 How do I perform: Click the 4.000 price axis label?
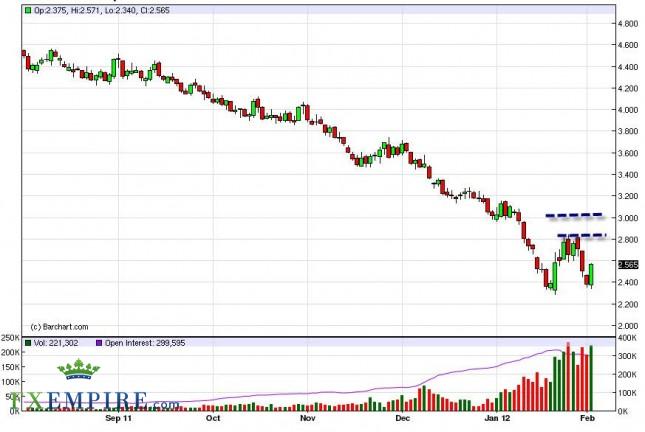(x=628, y=110)
